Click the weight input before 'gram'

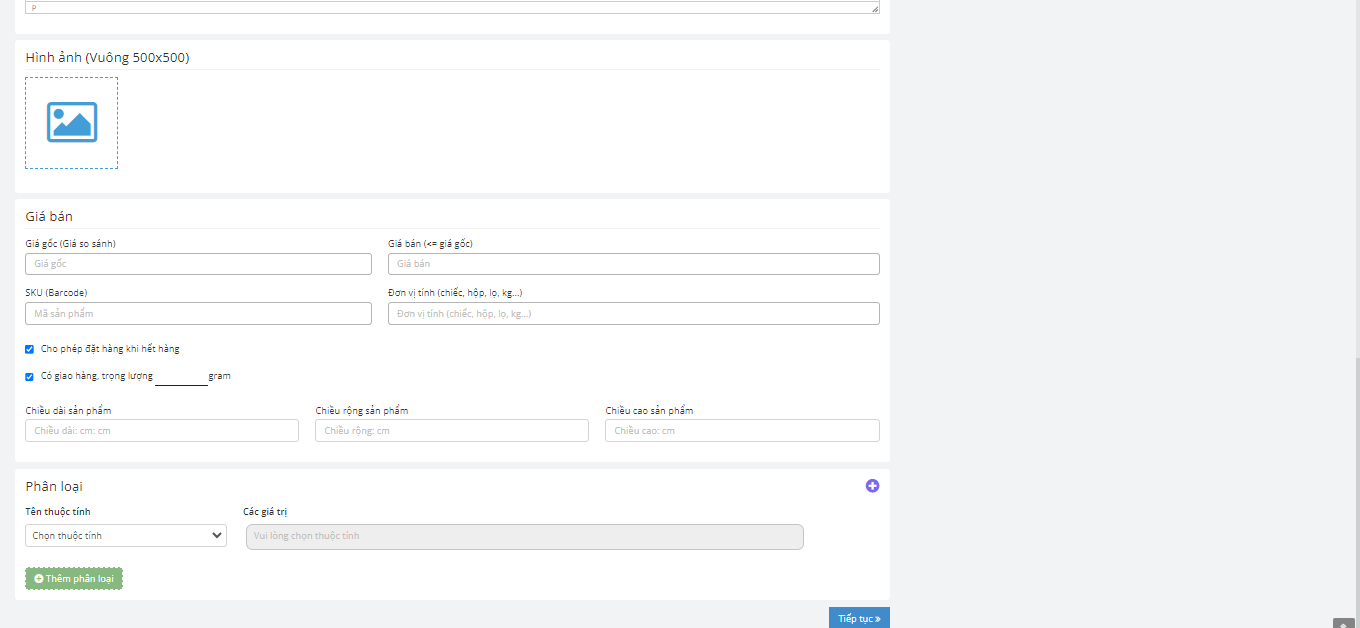[181, 377]
